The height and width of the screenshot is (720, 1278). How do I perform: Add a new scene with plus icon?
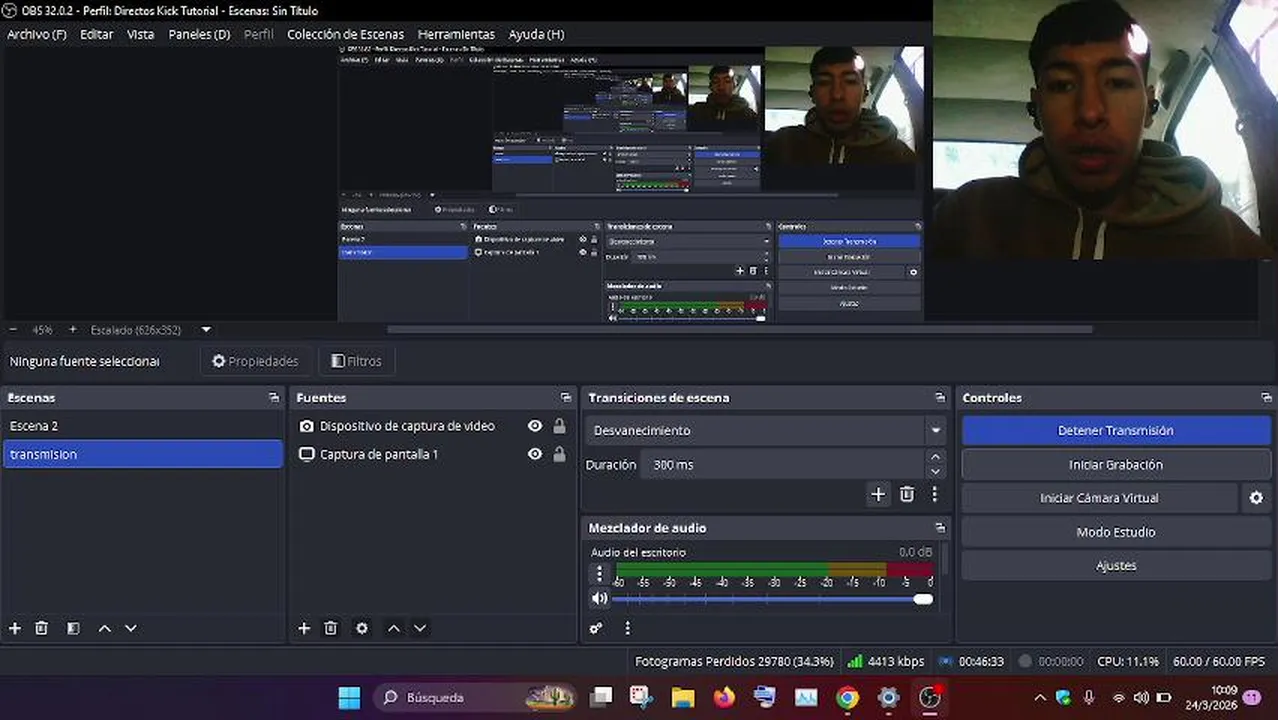pos(15,628)
